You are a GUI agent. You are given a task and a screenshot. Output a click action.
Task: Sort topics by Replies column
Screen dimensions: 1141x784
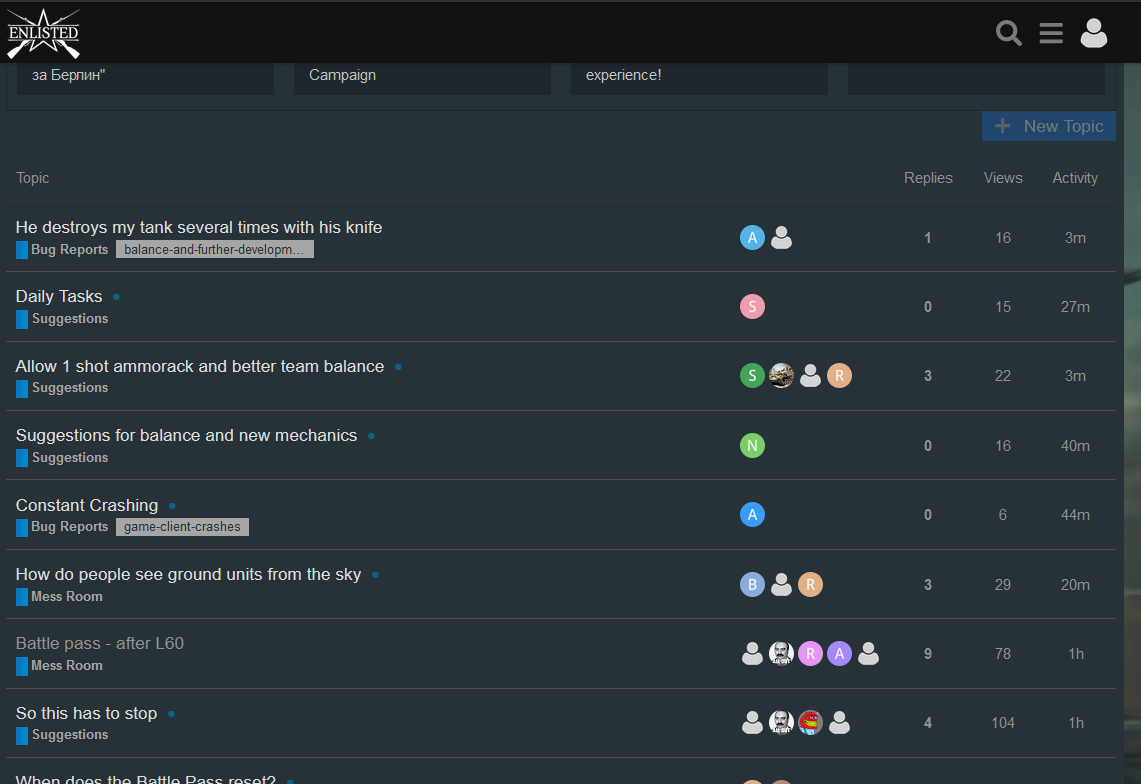928,178
